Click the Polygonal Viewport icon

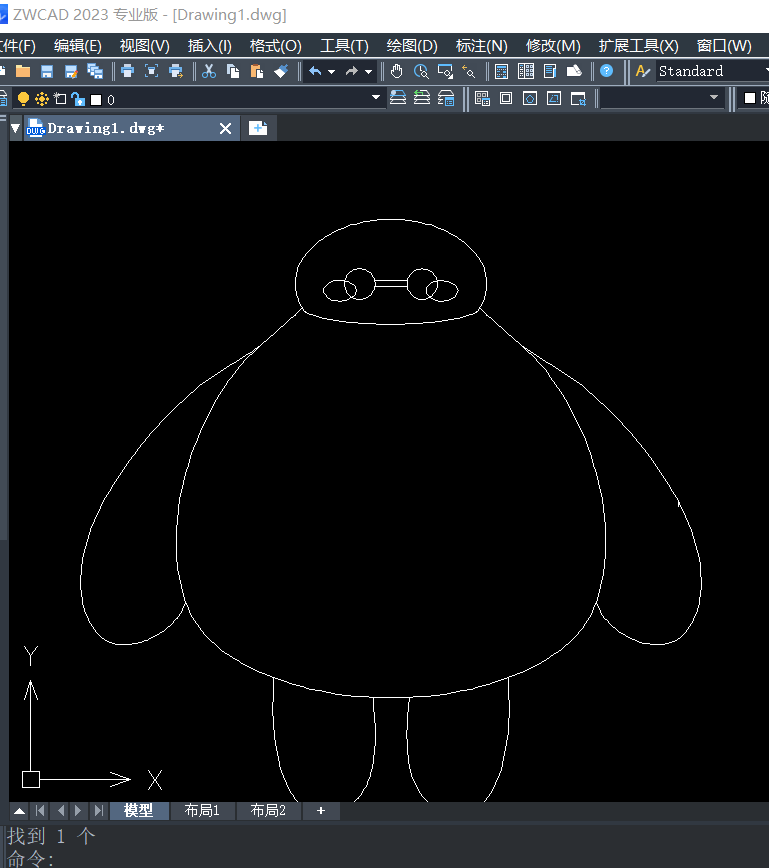click(530, 99)
